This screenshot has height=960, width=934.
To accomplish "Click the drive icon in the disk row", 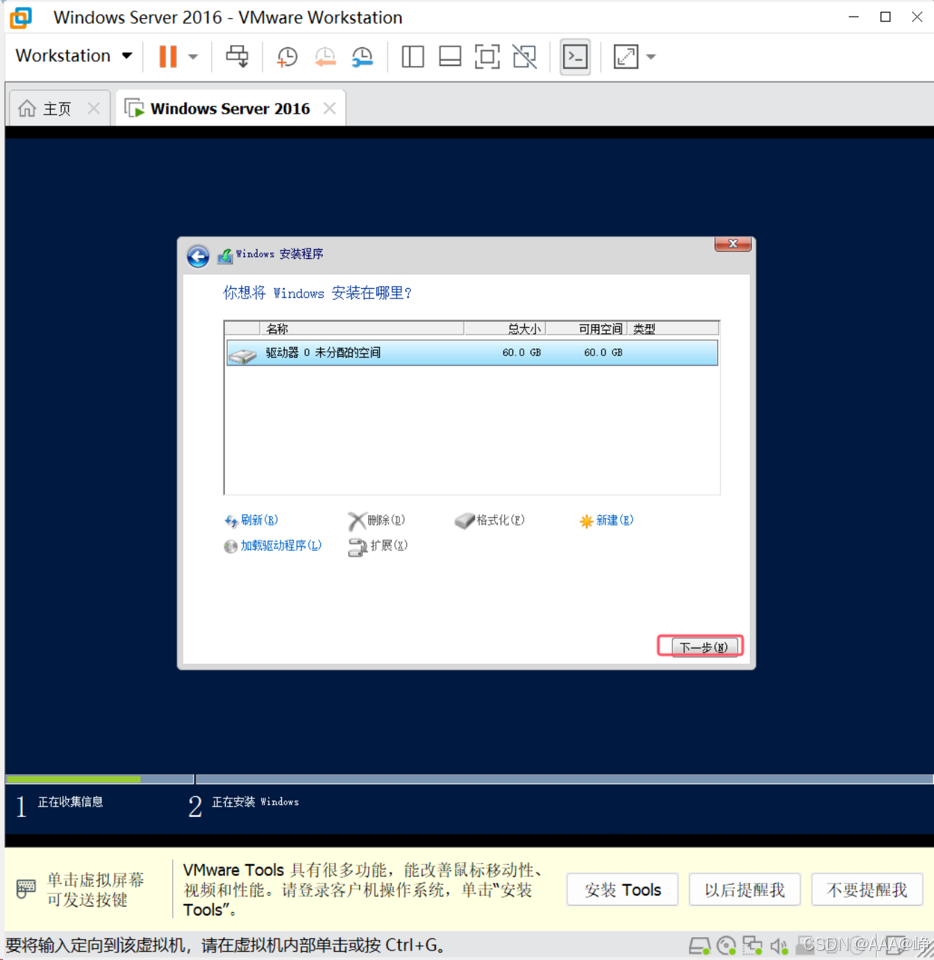I will [243, 354].
